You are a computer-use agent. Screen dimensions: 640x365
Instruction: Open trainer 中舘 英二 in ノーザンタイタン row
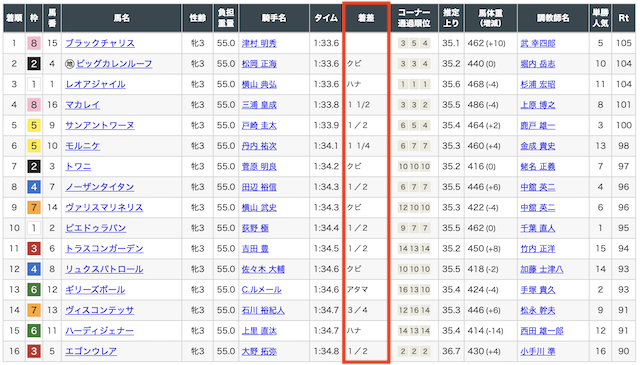(x=538, y=187)
